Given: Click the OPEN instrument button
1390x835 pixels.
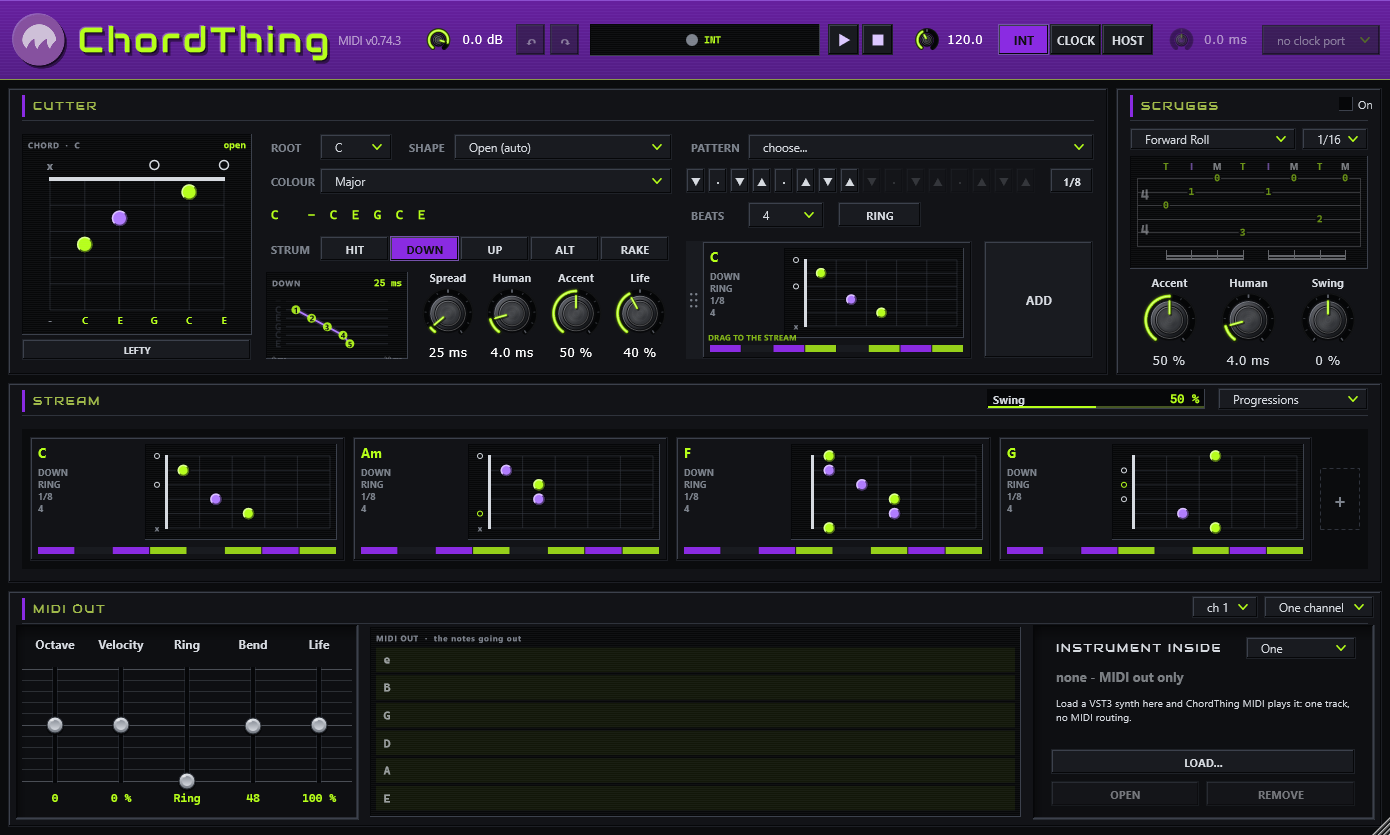Looking at the screenshot, I should [1125, 794].
